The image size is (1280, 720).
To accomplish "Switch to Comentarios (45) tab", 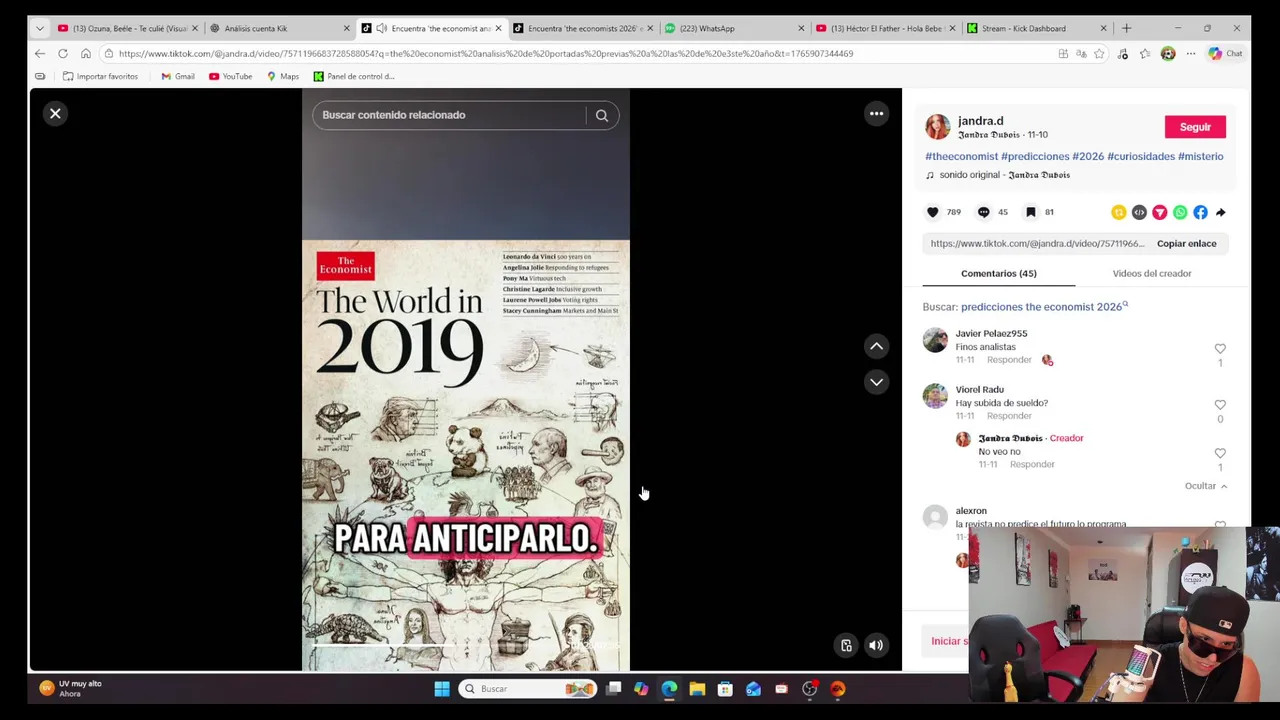I will click(998, 273).
